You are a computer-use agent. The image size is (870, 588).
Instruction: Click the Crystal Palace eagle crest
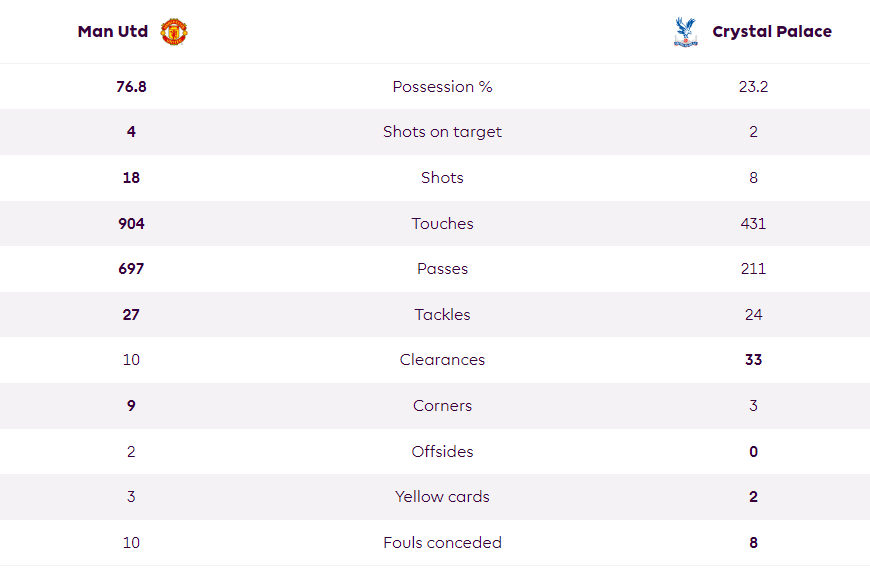click(x=685, y=32)
